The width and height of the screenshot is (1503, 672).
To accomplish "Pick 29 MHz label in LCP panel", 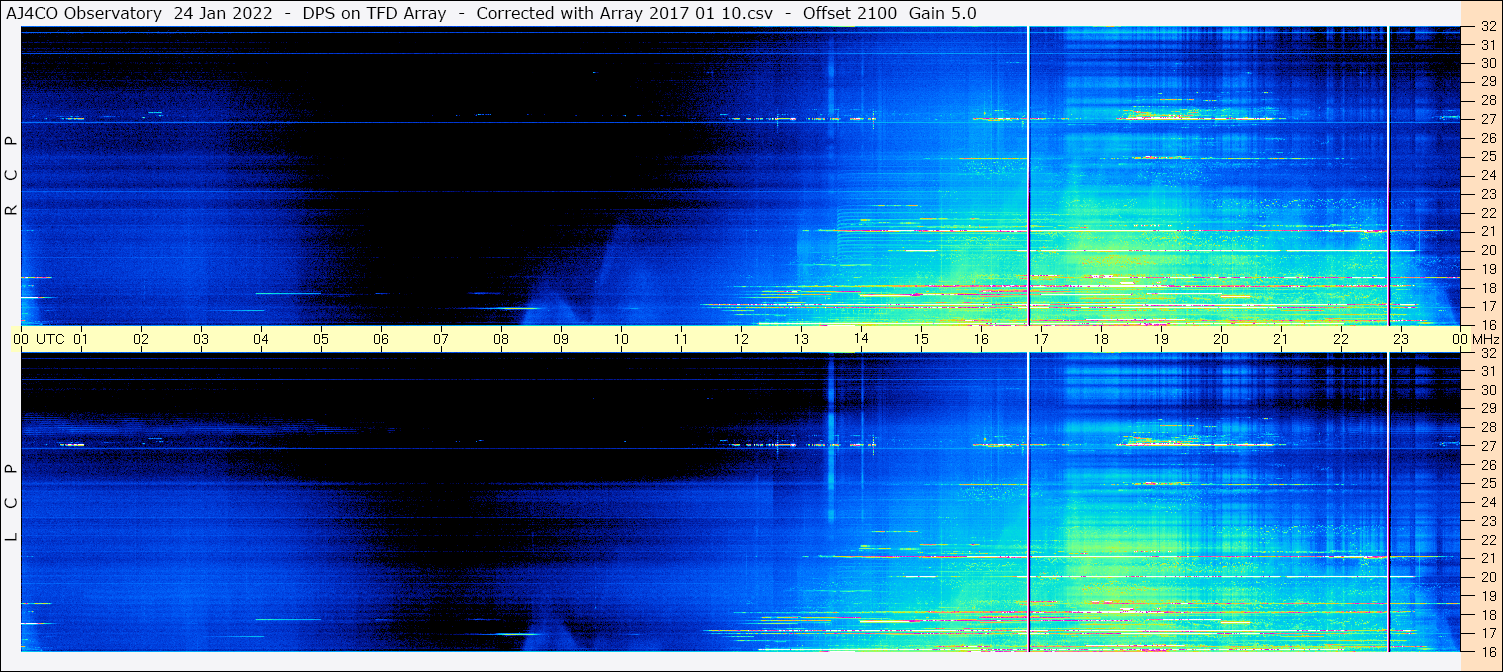I will (1487, 409).
